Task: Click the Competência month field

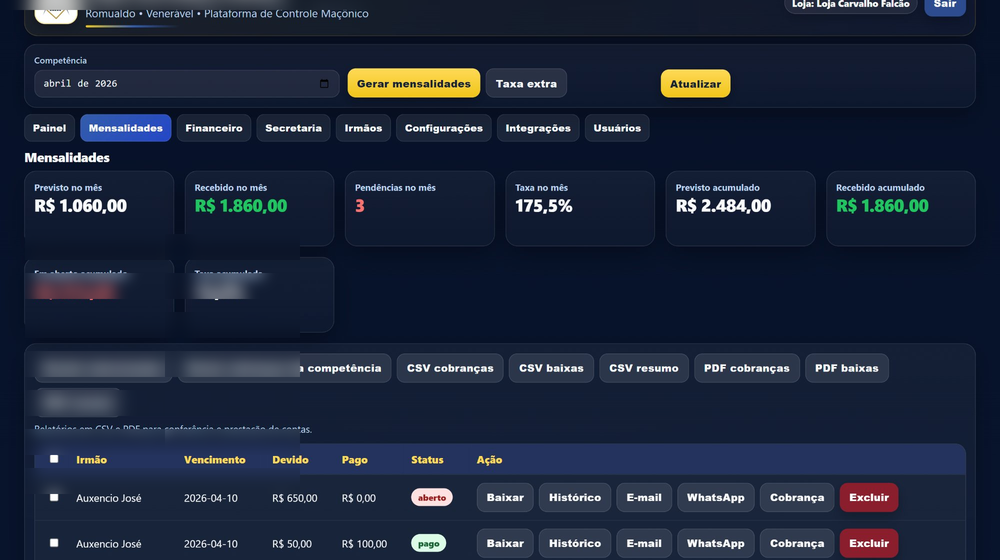Action: [x=186, y=84]
